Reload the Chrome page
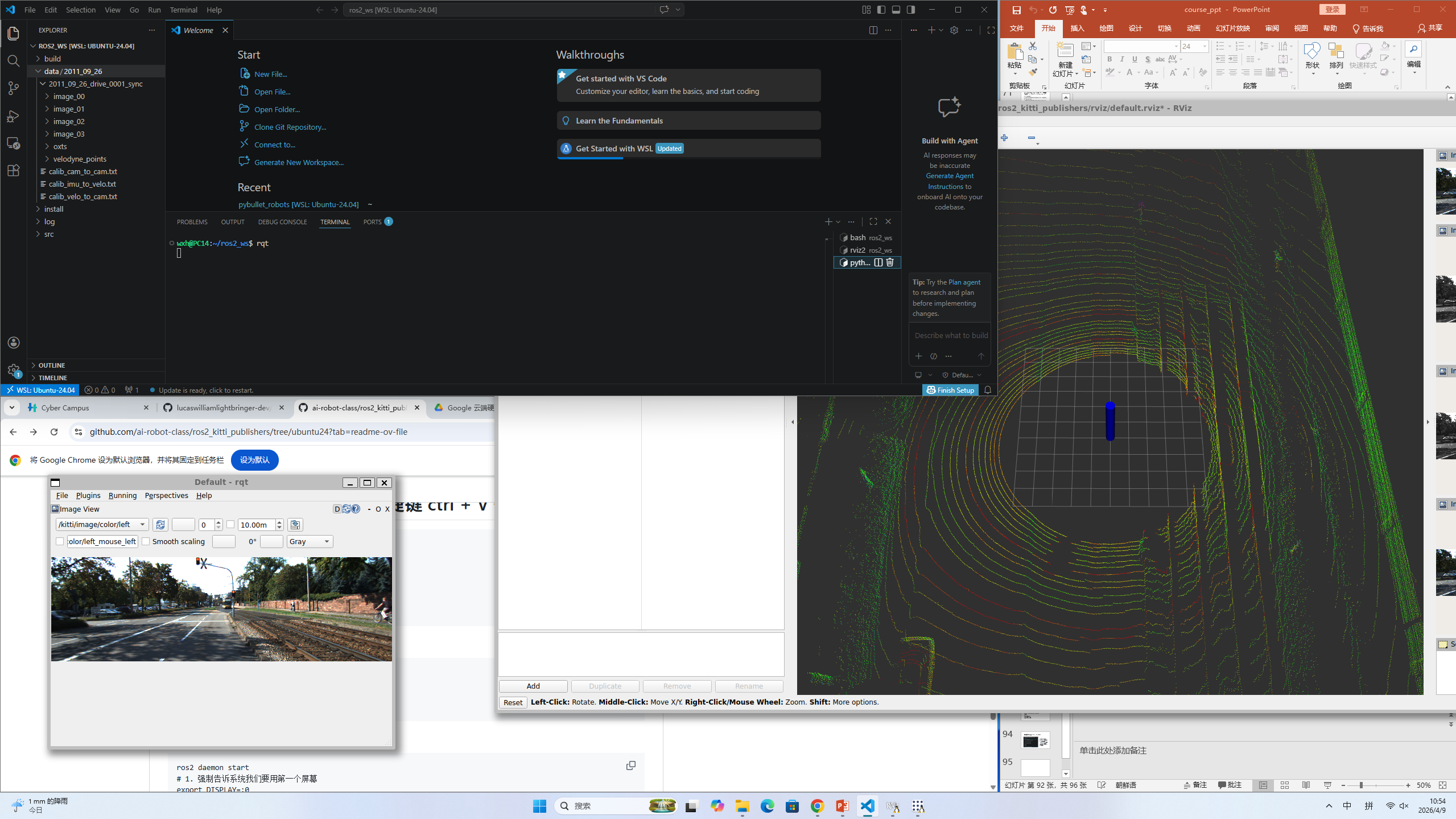This screenshot has width=1456, height=819. [54, 432]
